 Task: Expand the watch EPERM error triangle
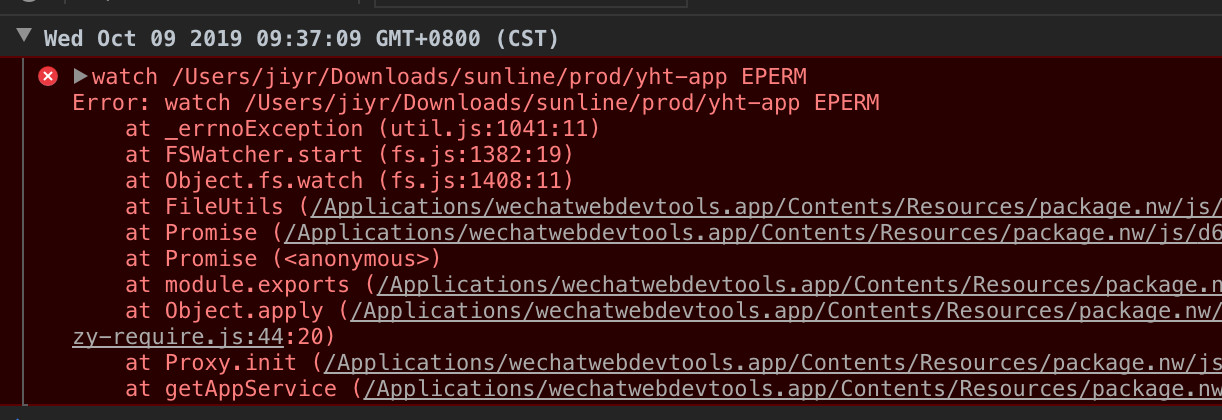tap(81, 76)
